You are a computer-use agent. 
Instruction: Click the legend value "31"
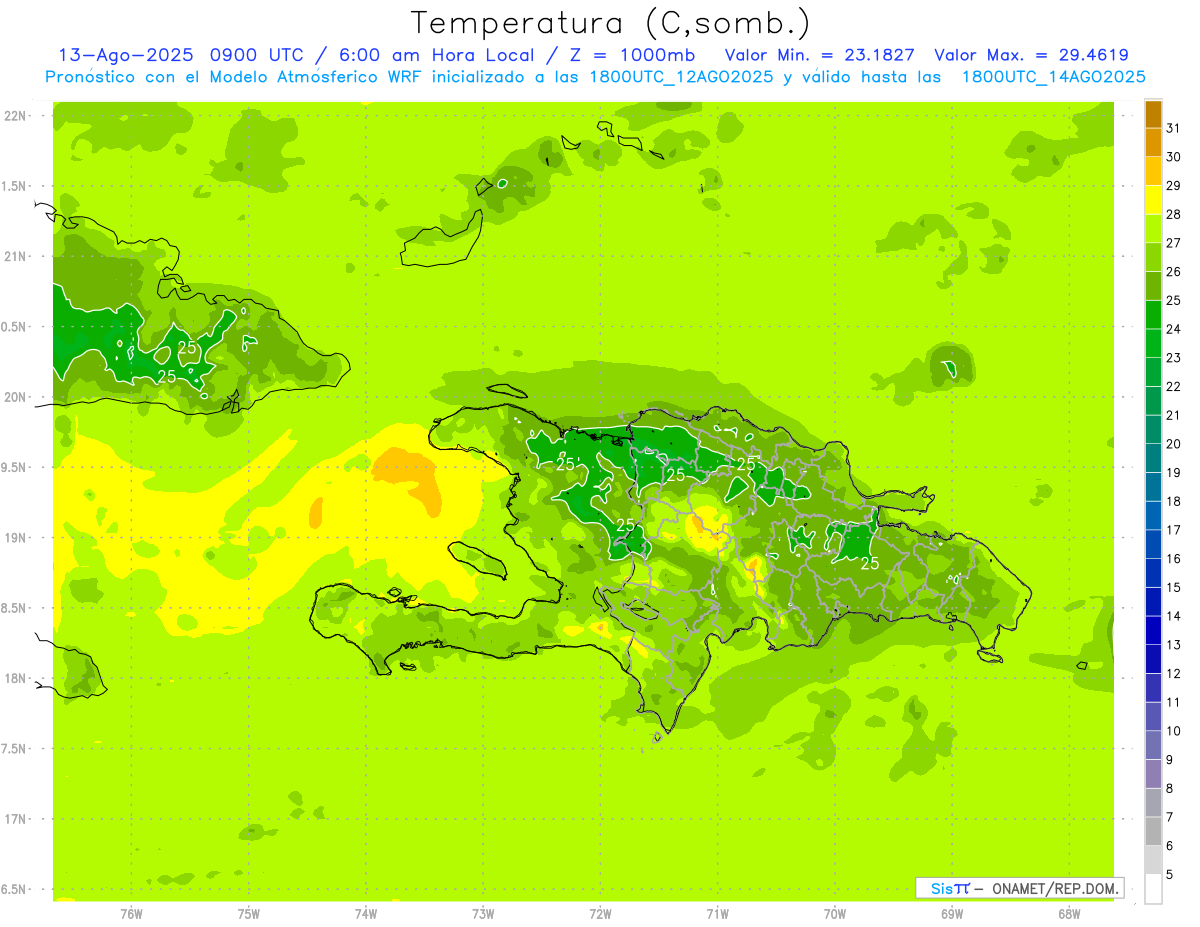[x=1174, y=128]
